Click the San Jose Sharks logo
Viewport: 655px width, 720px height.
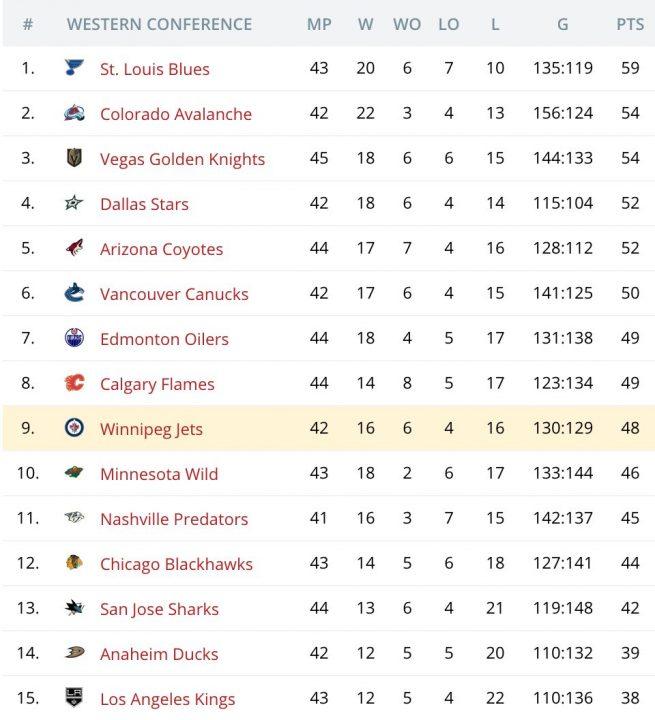click(74, 608)
